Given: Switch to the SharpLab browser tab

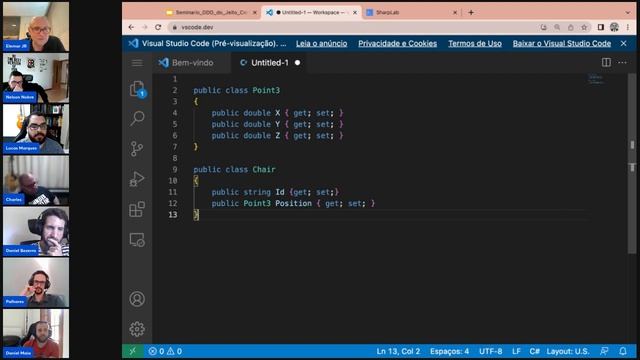Looking at the screenshot, I should 411,12.
